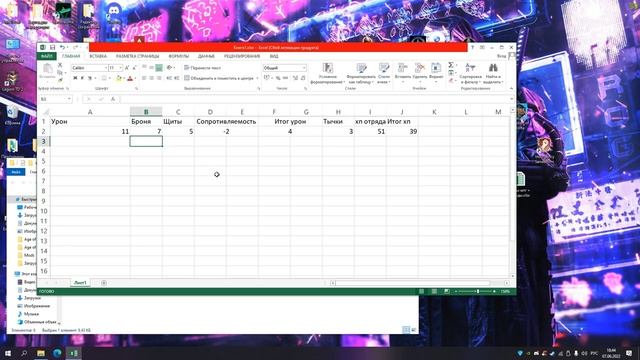The width and height of the screenshot is (640, 360).
Task: Open Музыка folder in Explorer window
Action: pos(31,314)
